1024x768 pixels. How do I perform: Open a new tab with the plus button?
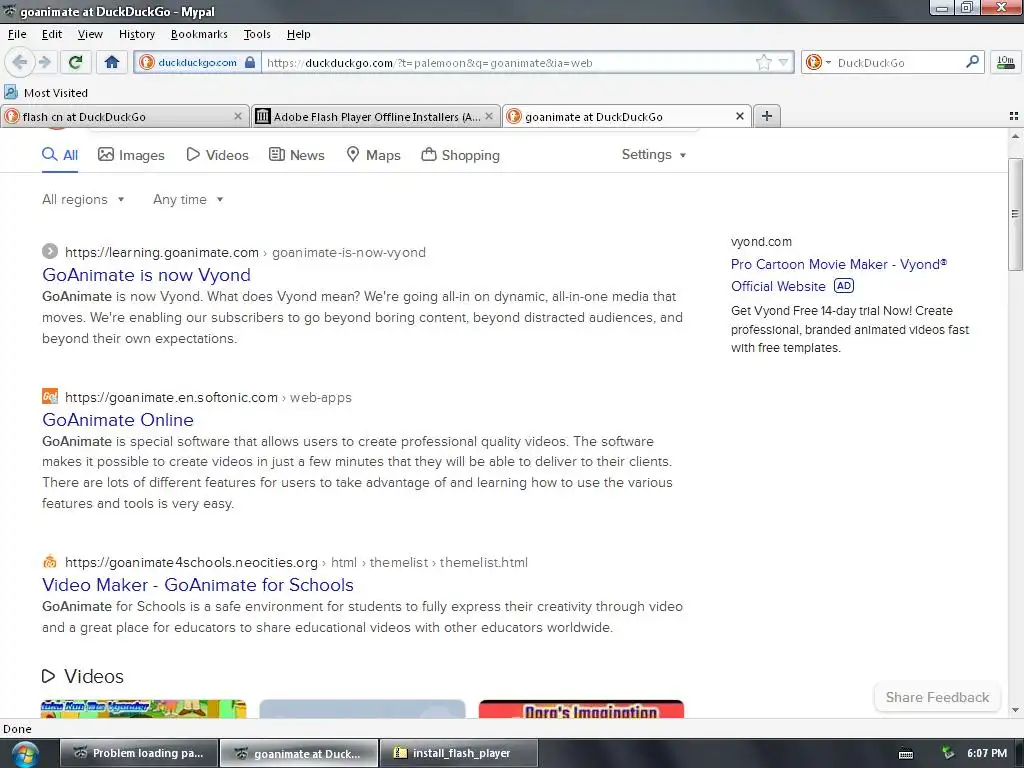click(x=767, y=116)
